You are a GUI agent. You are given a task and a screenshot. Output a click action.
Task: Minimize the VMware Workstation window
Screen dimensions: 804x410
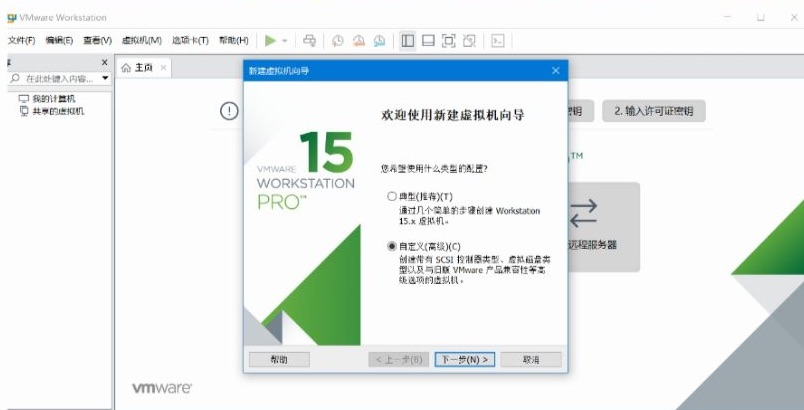click(x=727, y=17)
